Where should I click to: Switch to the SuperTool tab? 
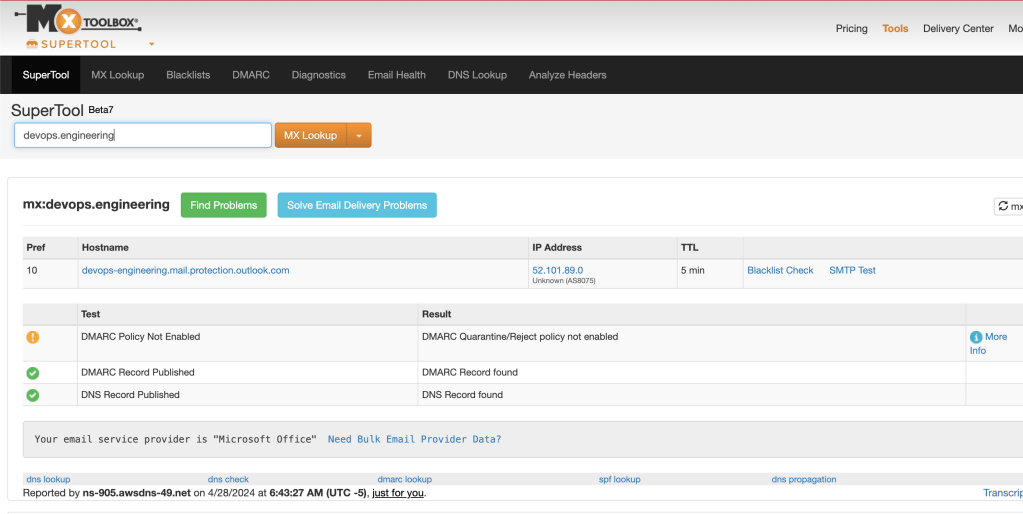46,75
